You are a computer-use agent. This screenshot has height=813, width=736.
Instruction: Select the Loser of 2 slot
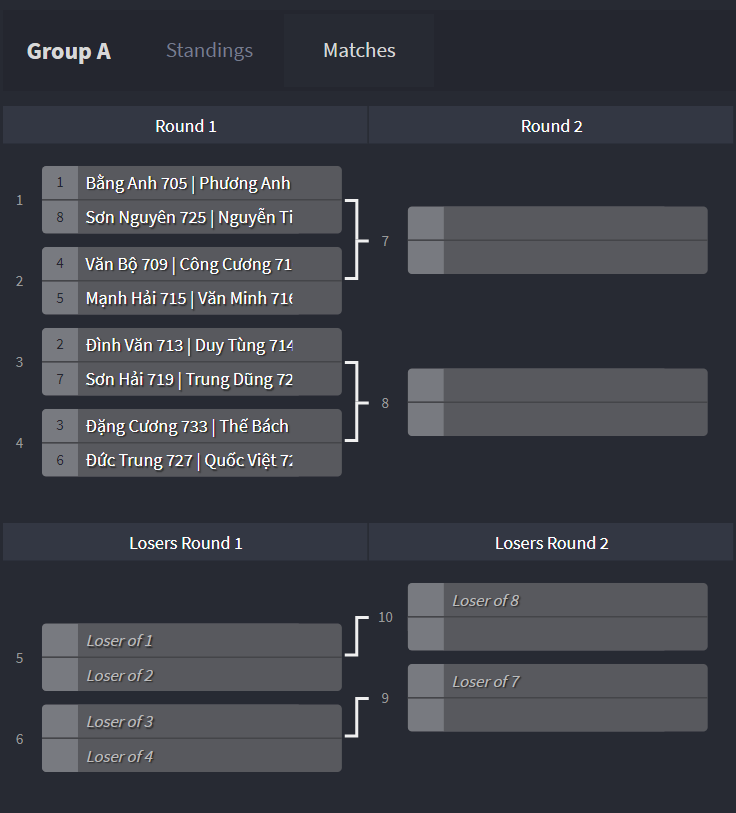pyautogui.click(x=191, y=674)
